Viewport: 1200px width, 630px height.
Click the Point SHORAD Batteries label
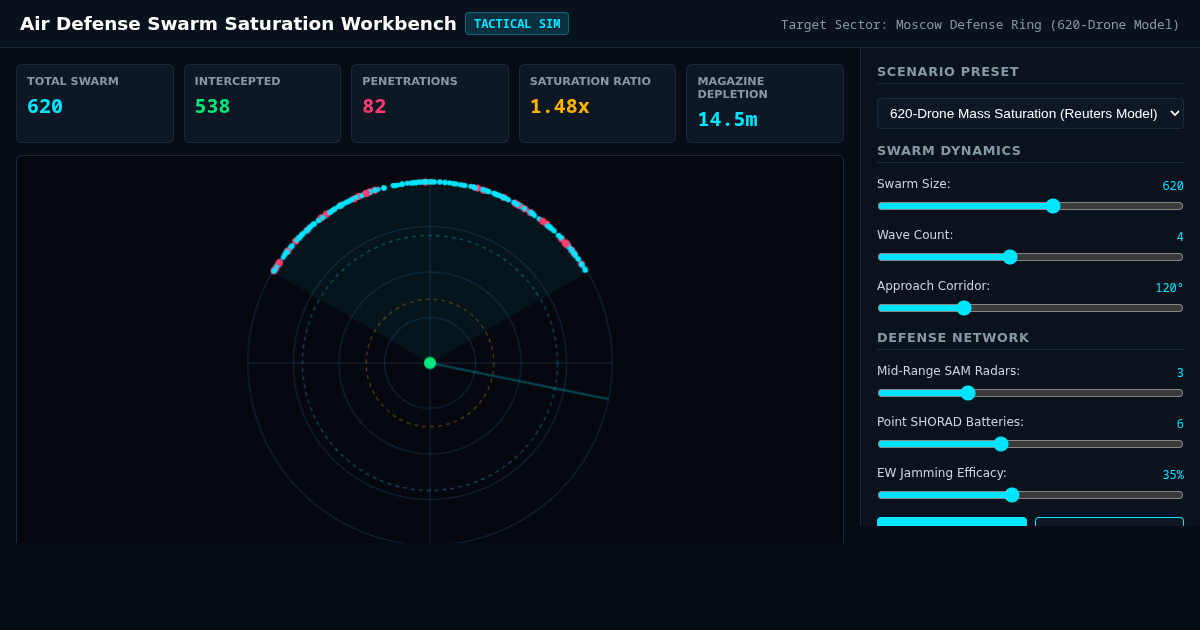(x=950, y=422)
